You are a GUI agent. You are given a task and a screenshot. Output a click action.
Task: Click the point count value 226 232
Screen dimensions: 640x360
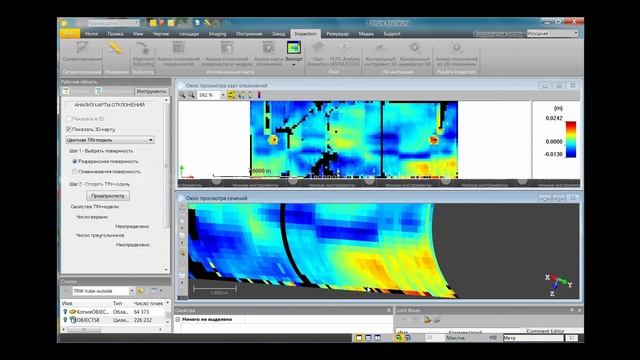tap(143, 320)
